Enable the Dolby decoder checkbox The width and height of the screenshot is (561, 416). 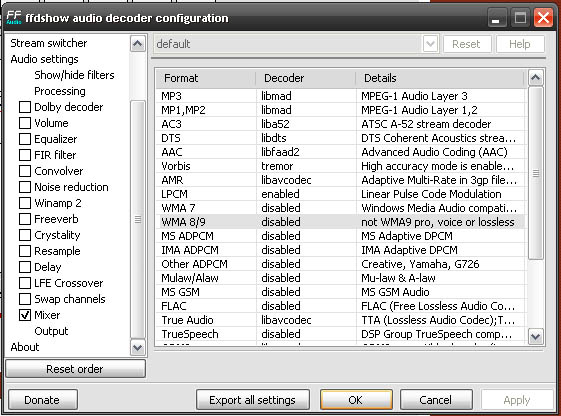[x=25, y=107]
